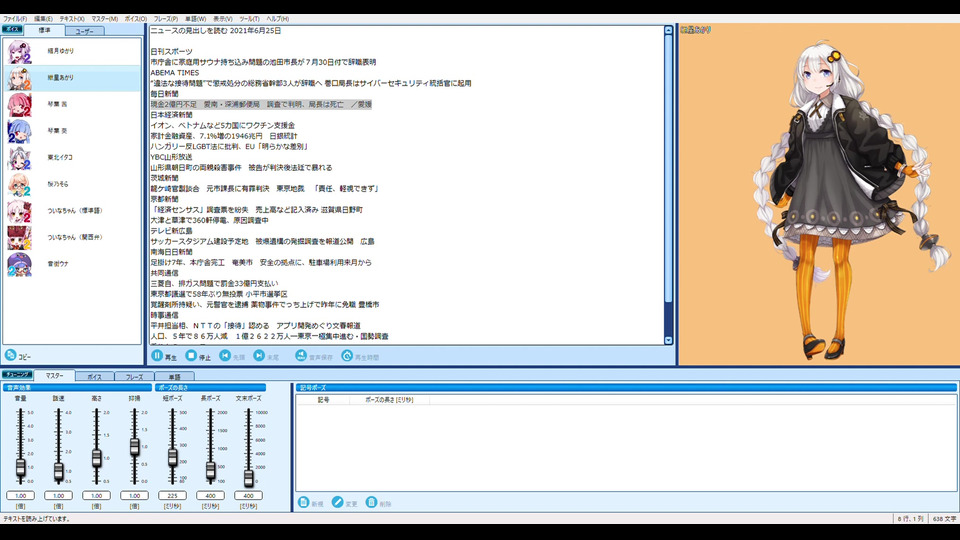The image size is (960, 540).
Task: Select the 音街ウナ voice avatar
Action: coord(19,264)
